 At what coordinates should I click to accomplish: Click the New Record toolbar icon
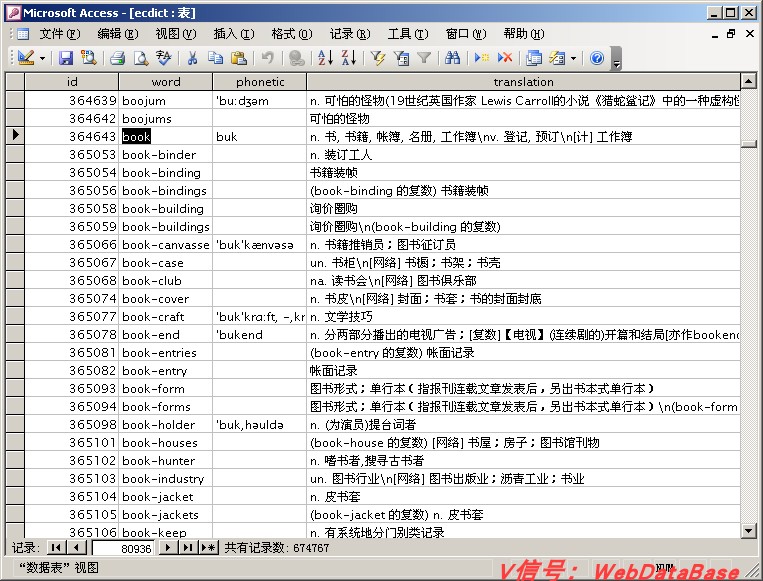click(482, 58)
